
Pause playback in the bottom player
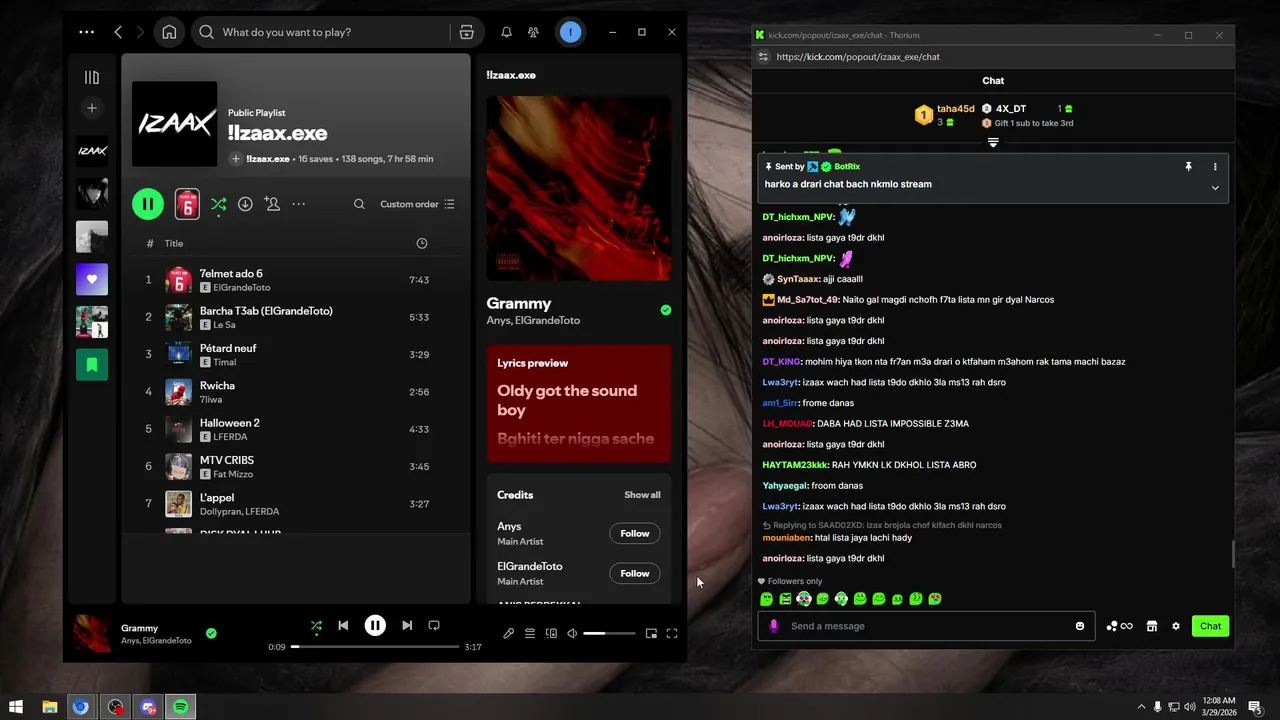pyautogui.click(x=375, y=625)
